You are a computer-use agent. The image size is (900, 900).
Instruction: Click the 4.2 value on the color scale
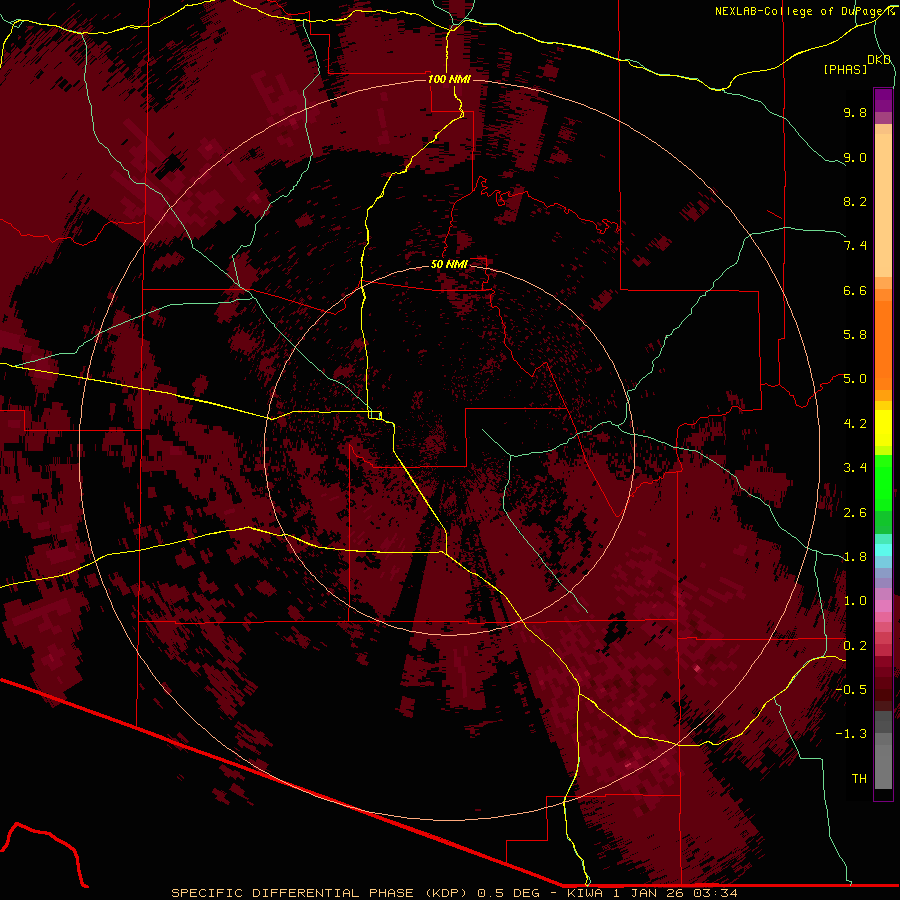(855, 424)
